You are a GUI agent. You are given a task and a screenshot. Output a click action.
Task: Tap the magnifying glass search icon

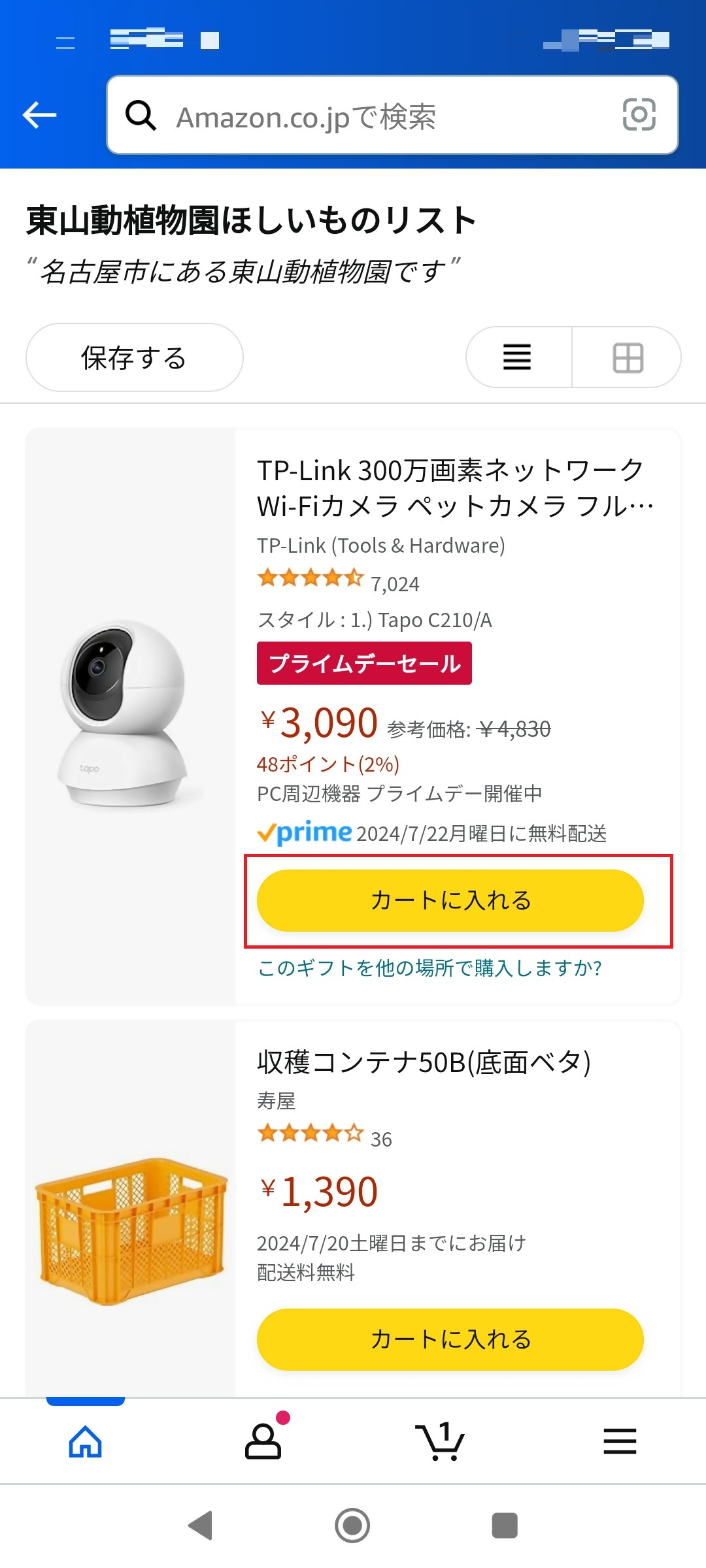(x=141, y=116)
